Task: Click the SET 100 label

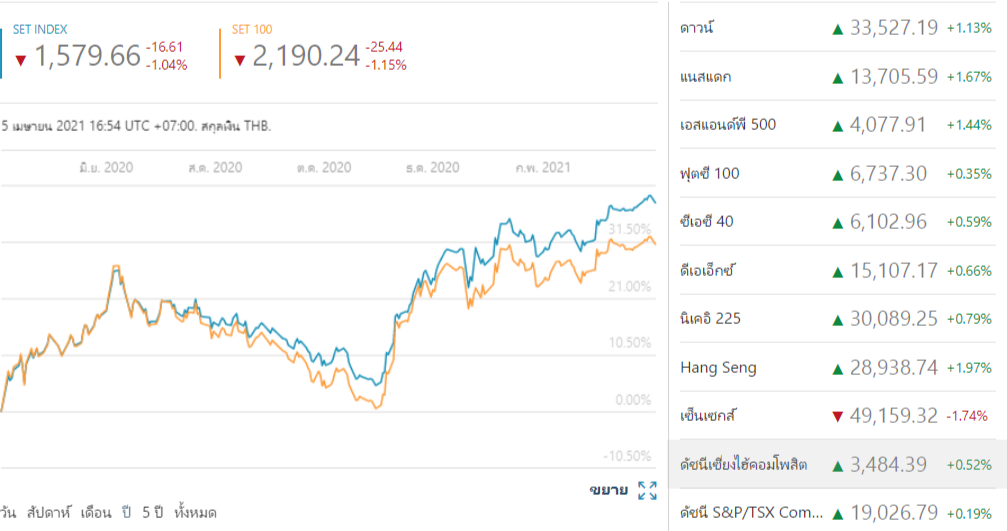Action: coord(252,30)
